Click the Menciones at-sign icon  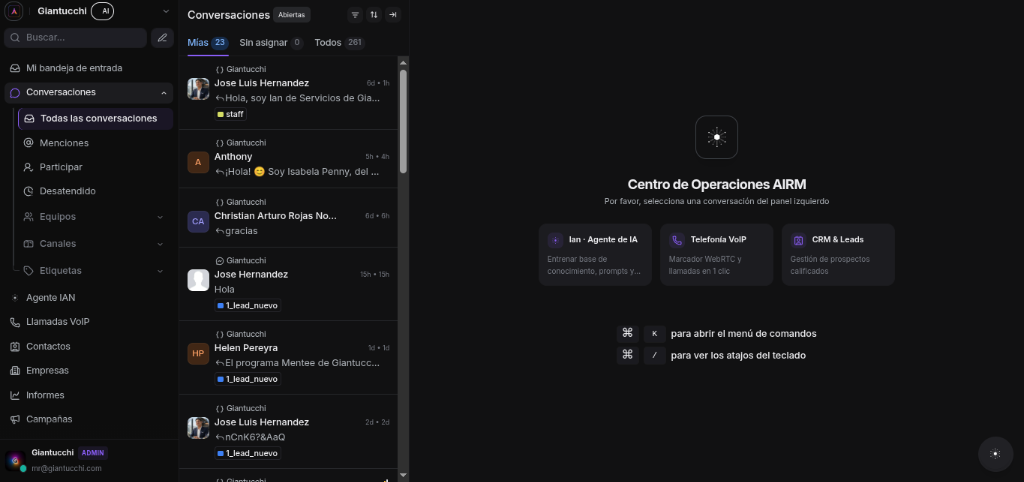[x=28, y=143]
